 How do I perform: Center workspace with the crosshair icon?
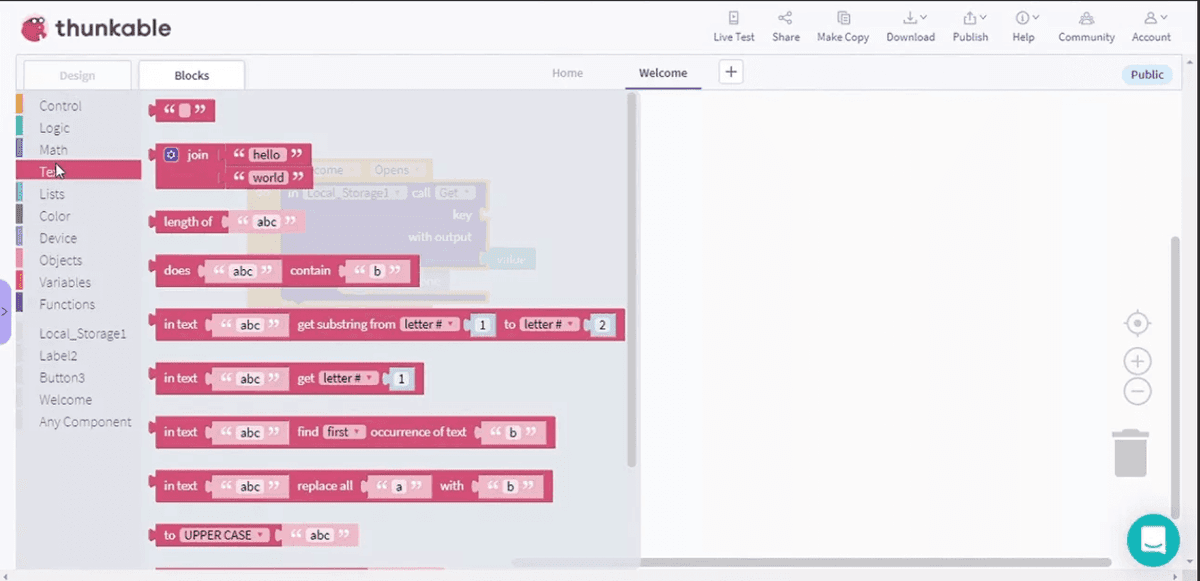1137,324
